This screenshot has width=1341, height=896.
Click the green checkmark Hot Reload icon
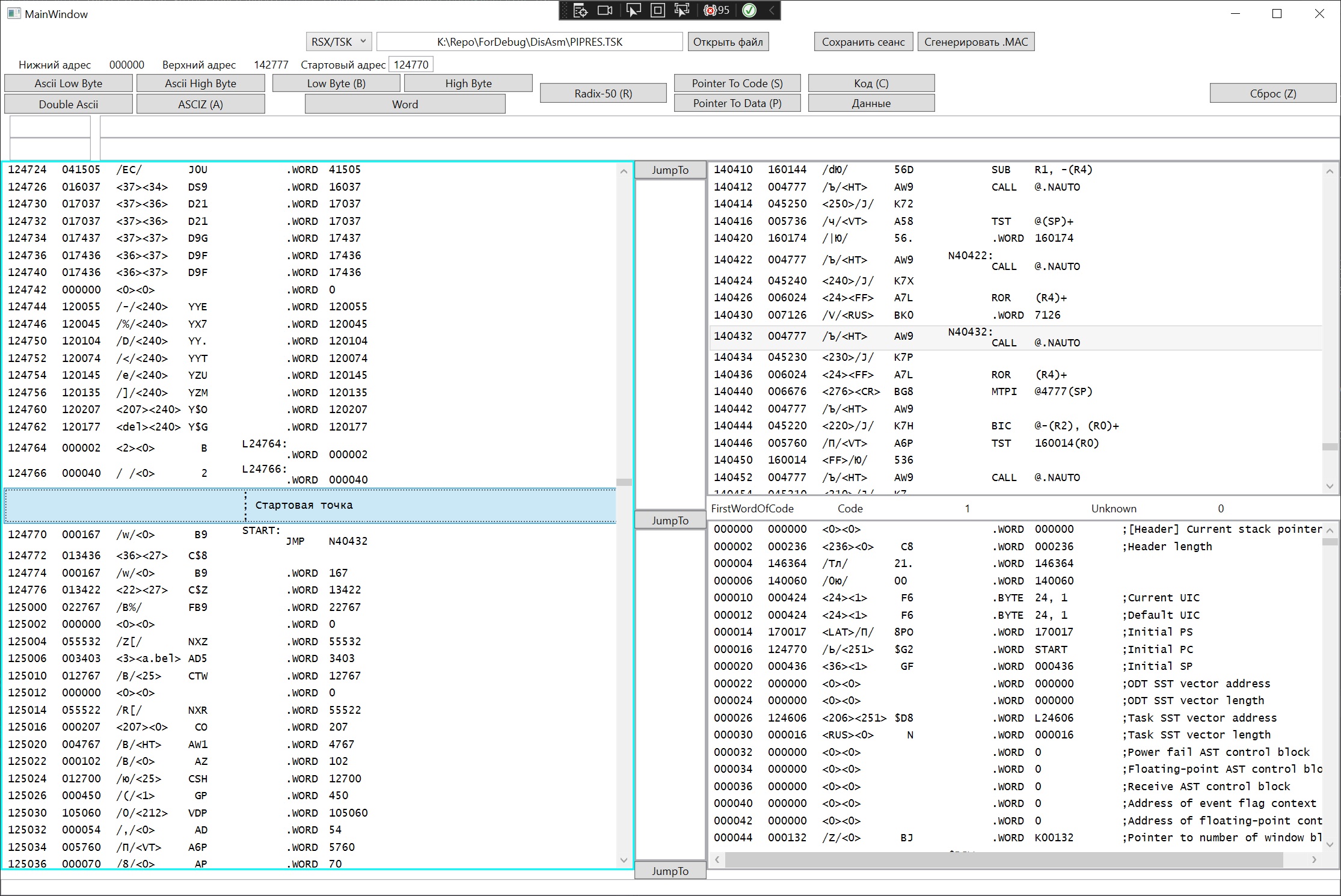click(749, 10)
